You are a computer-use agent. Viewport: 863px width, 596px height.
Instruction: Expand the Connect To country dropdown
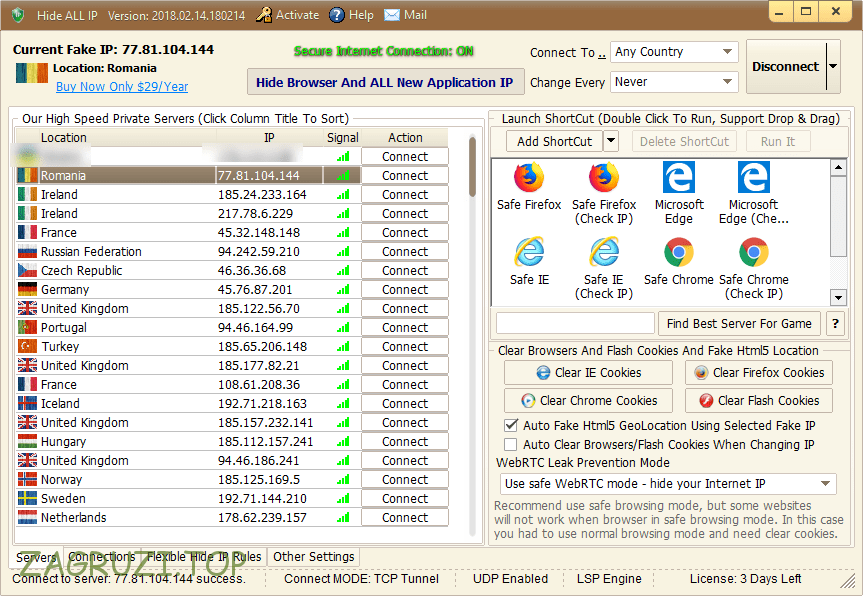(x=673, y=52)
